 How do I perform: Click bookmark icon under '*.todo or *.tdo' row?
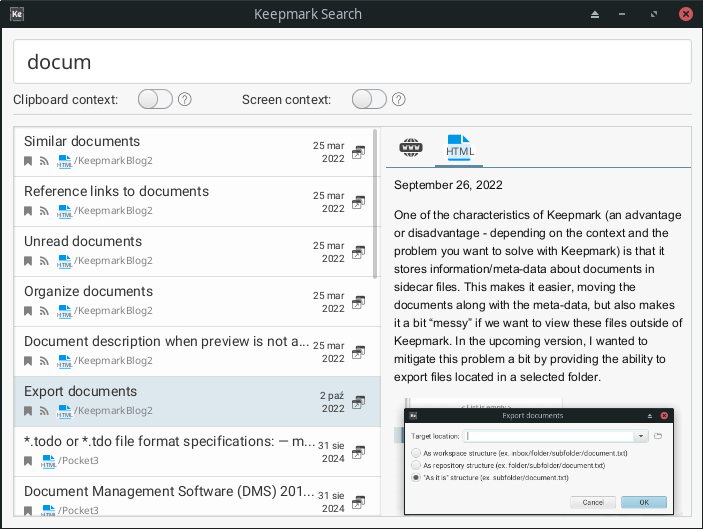click(x=28, y=461)
